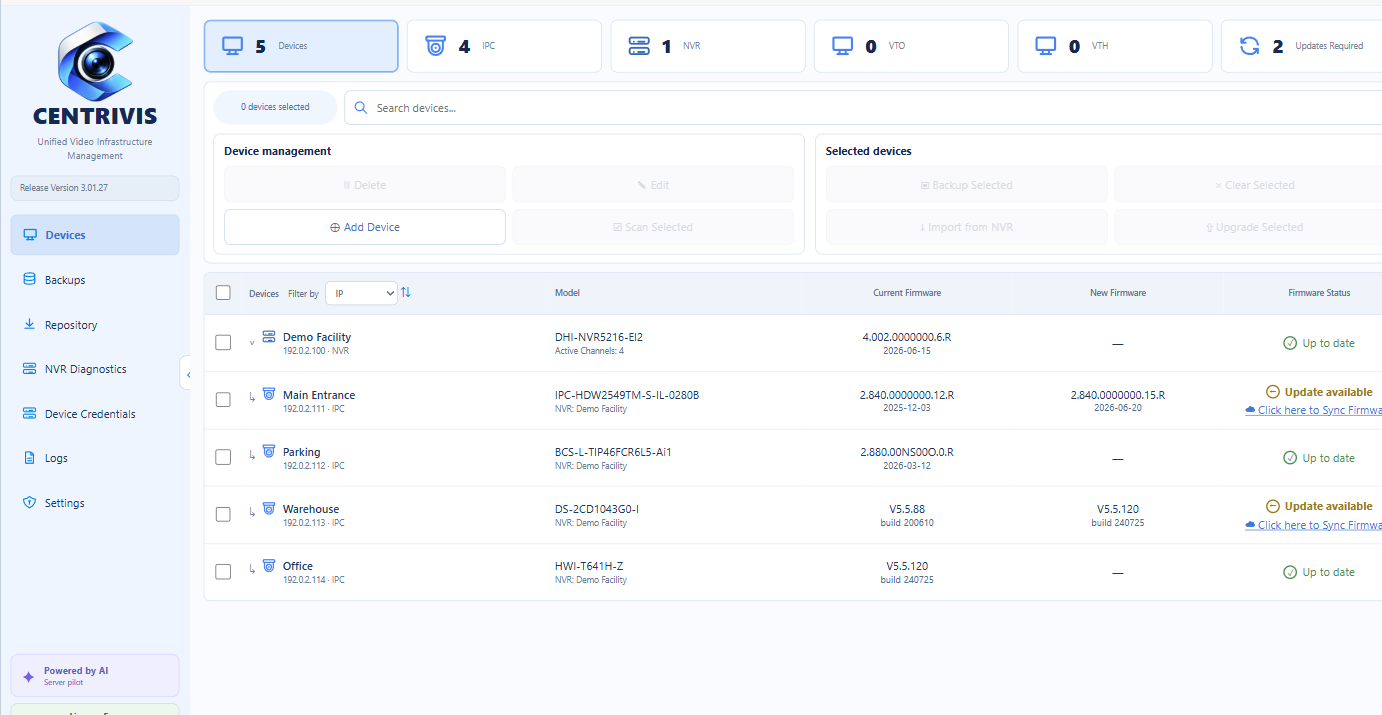1382x715 pixels.
Task: Check the Warehouse row checkbox
Action: click(x=223, y=514)
